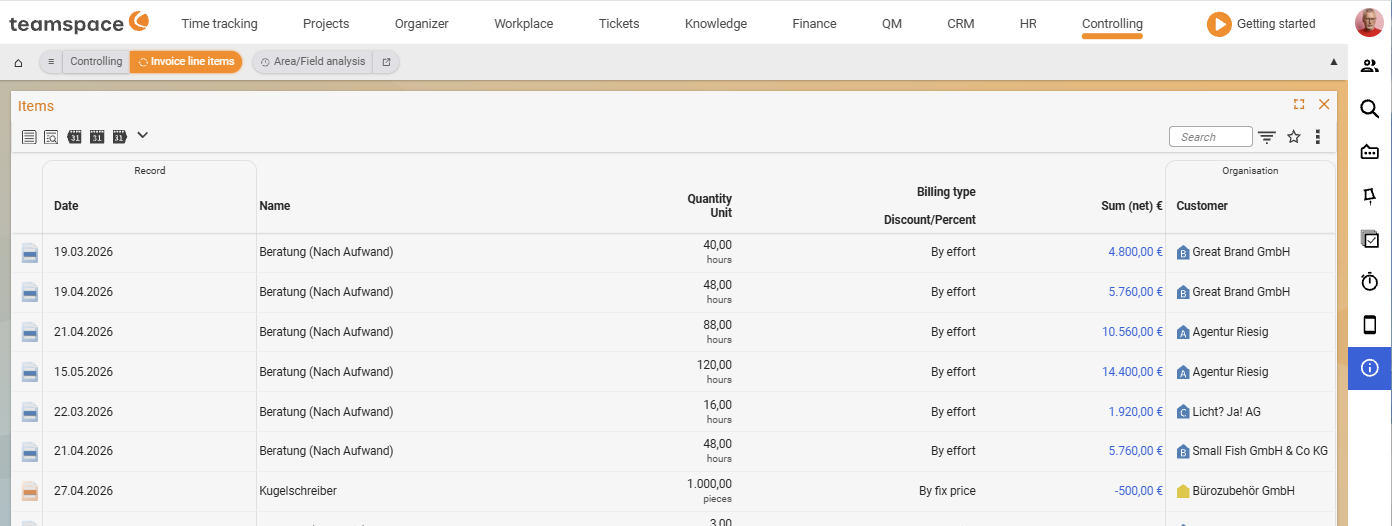Switch to the list view icon
The height and width of the screenshot is (526, 1392).
click(x=29, y=136)
